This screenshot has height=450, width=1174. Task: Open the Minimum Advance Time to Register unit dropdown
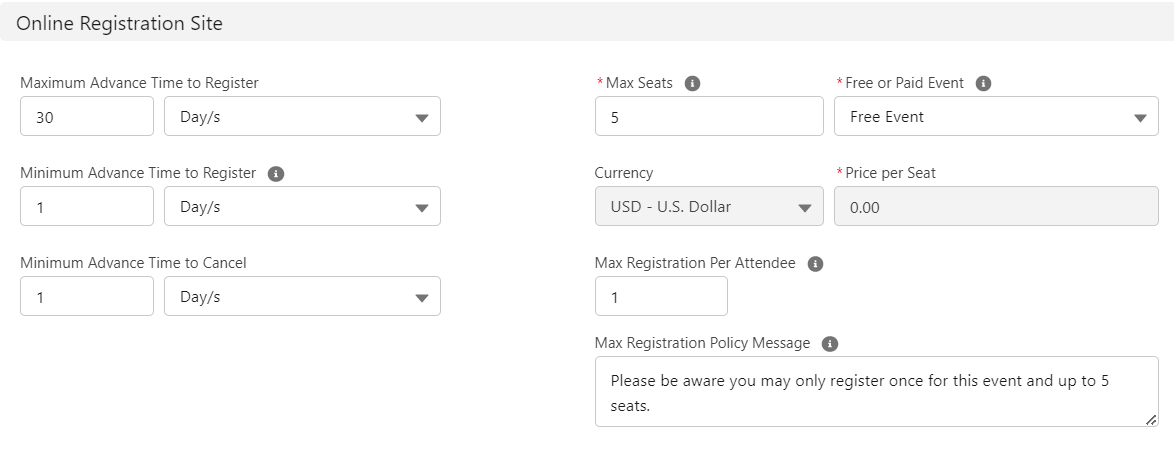302,207
